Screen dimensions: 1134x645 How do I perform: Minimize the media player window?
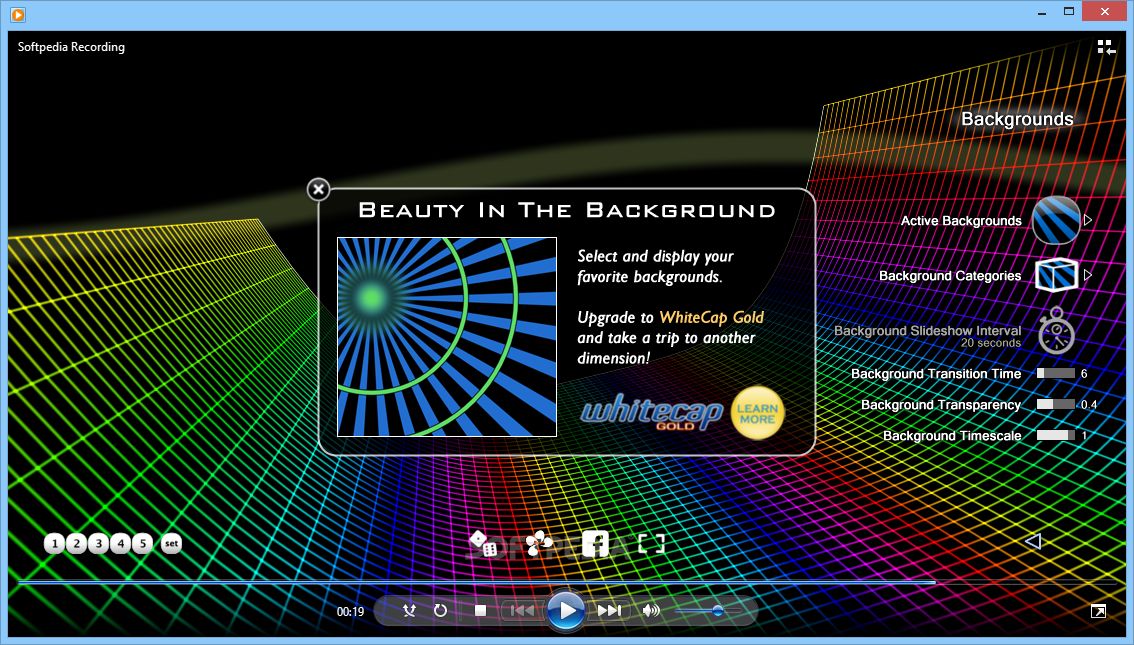(x=1042, y=12)
